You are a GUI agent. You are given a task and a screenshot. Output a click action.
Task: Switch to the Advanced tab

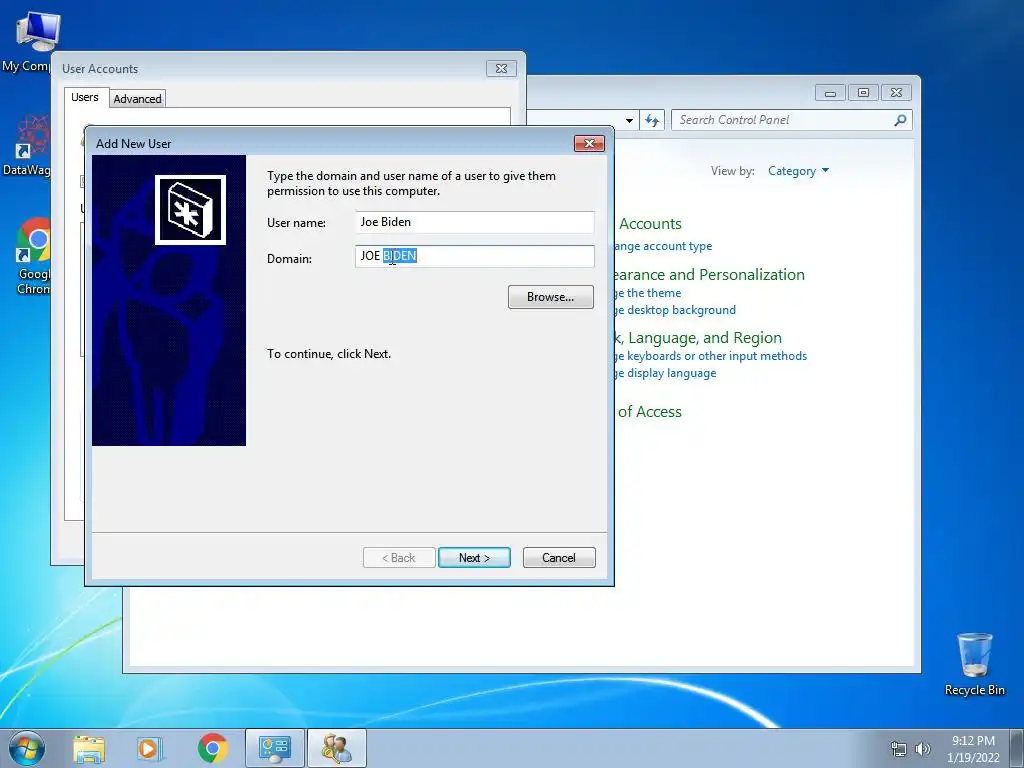click(137, 99)
